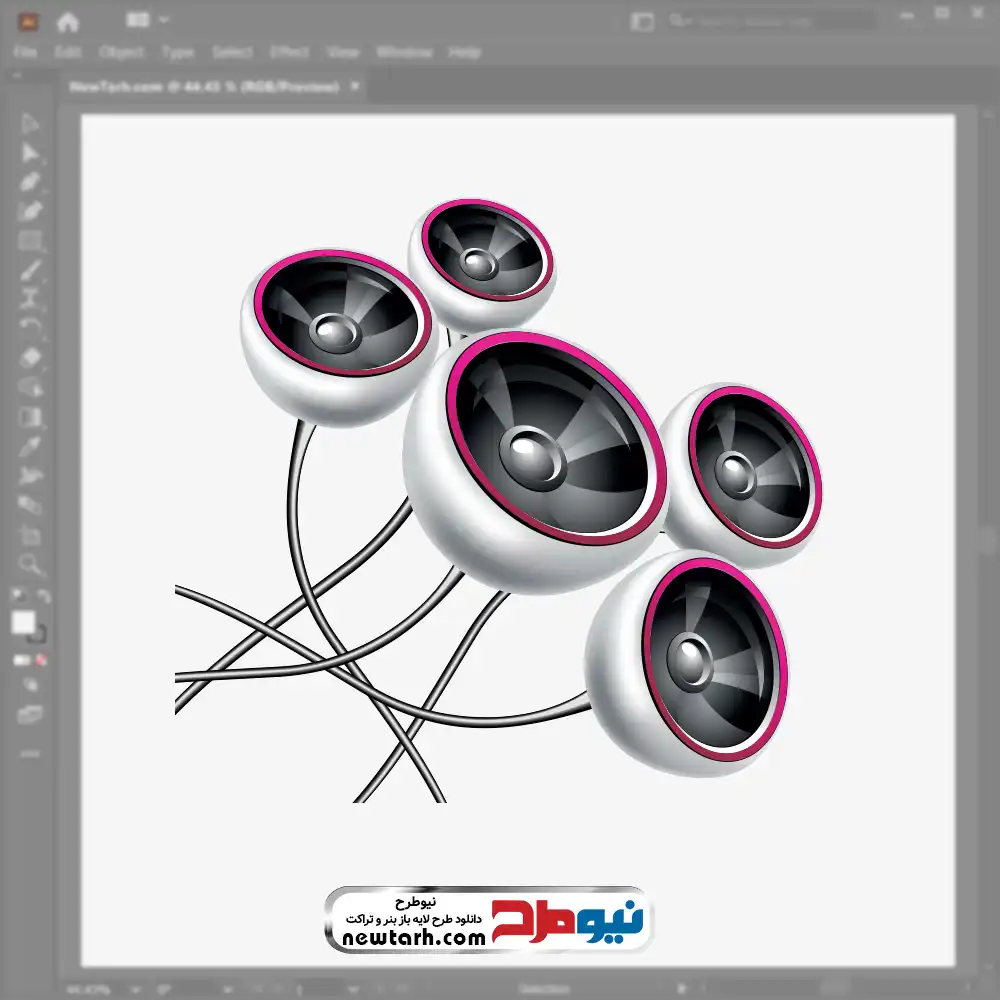Click the white Fill color swatch

[24, 623]
